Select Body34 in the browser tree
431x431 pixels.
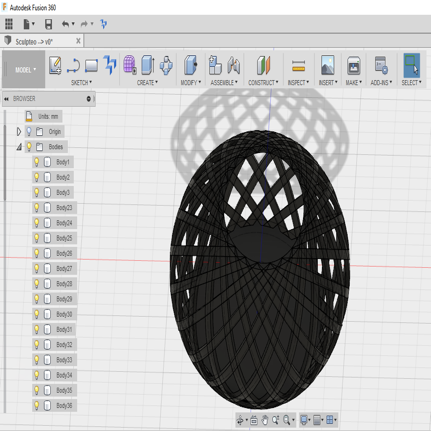click(x=64, y=375)
